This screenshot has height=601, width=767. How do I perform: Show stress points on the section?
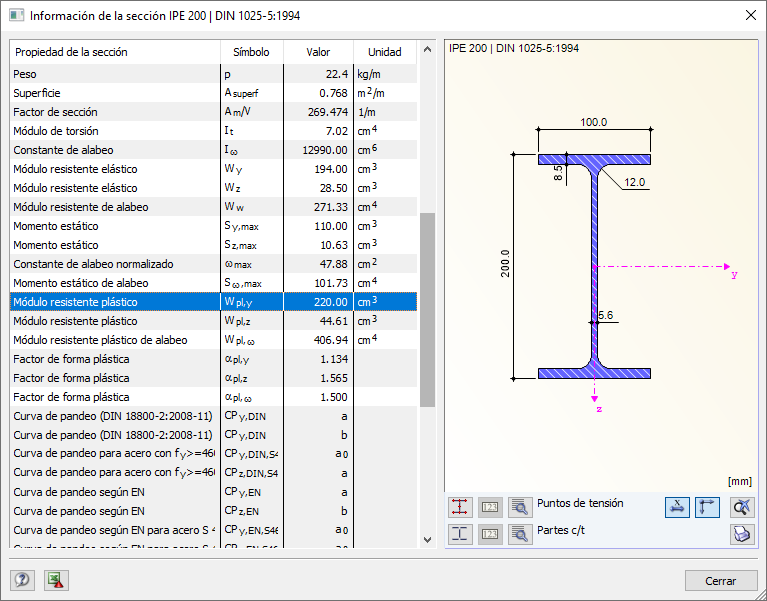point(460,507)
